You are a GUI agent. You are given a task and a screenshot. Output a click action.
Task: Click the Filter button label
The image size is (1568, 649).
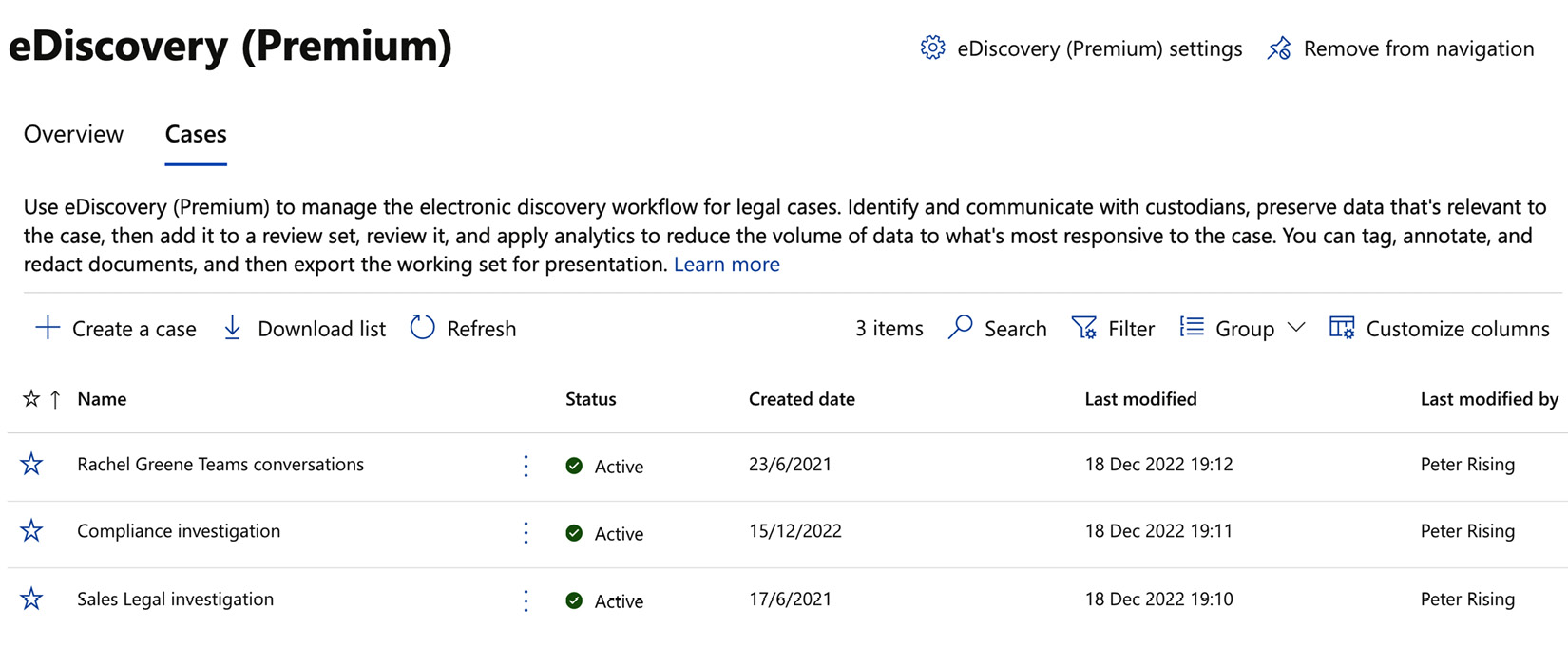click(x=1131, y=329)
